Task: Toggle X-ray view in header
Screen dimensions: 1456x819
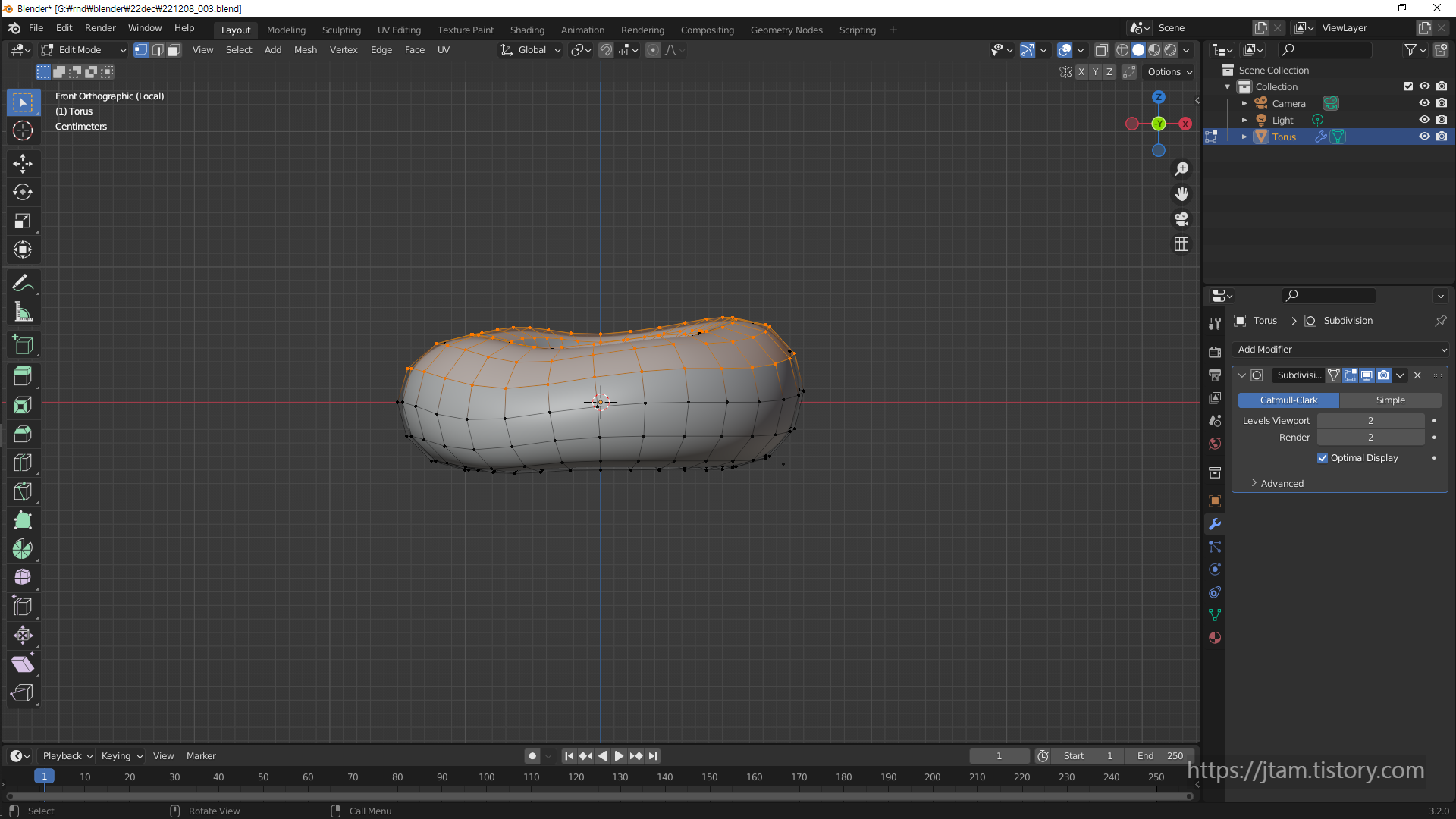Action: point(1102,50)
